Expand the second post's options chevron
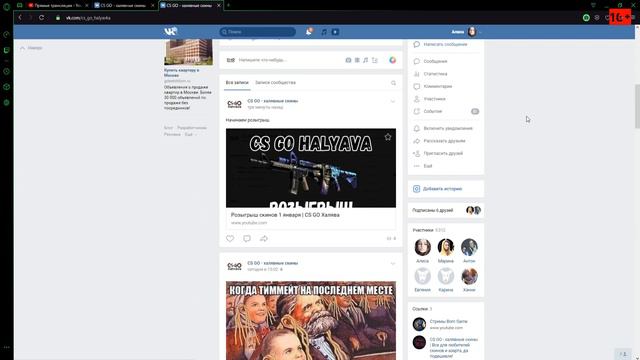Image resolution: width=640 pixels, height=360 pixels. point(393,264)
